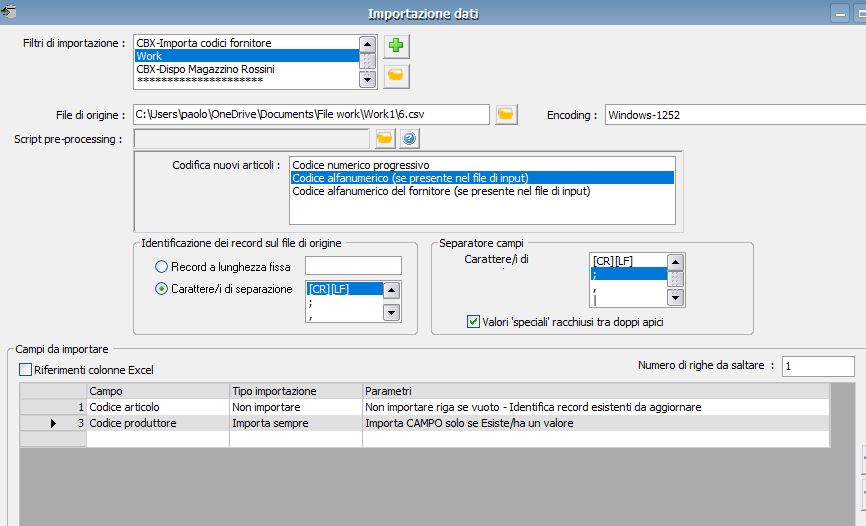Click the empty new row Campo cell
This screenshot has width=866, height=526.
(x=158, y=439)
